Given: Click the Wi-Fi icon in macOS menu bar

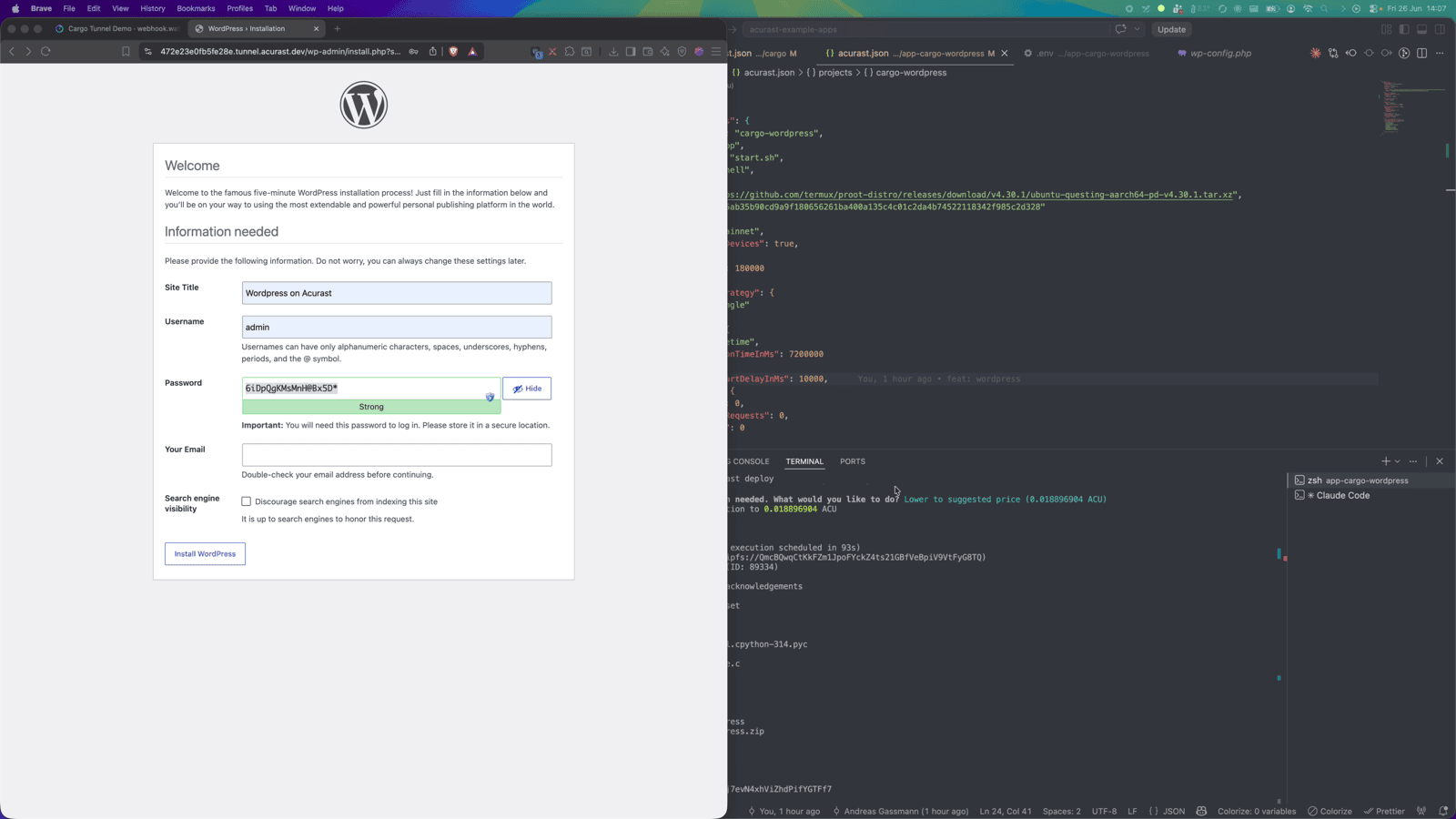Looking at the screenshot, I should click(1309, 8).
